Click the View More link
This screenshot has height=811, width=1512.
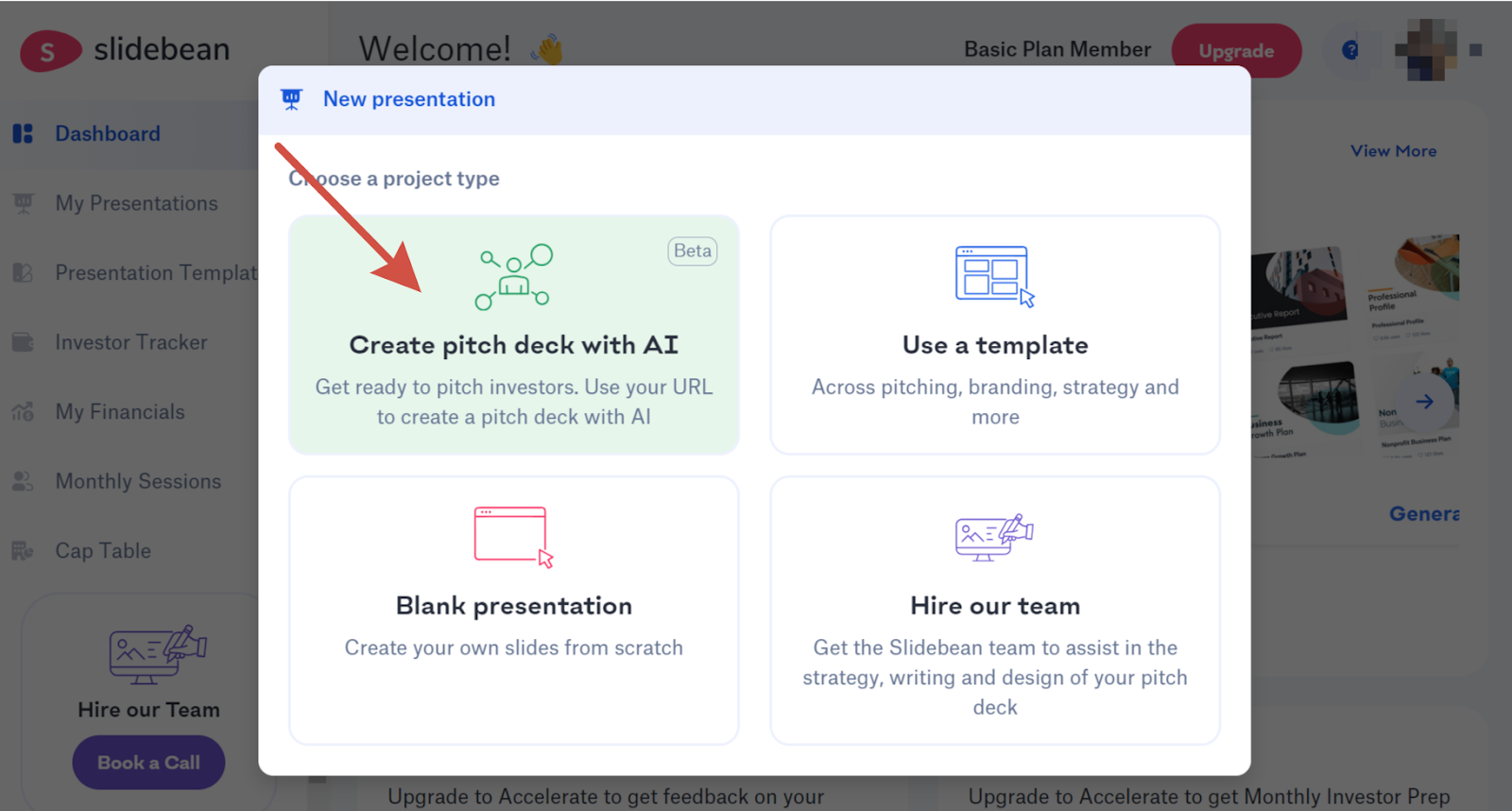point(1393,151)
